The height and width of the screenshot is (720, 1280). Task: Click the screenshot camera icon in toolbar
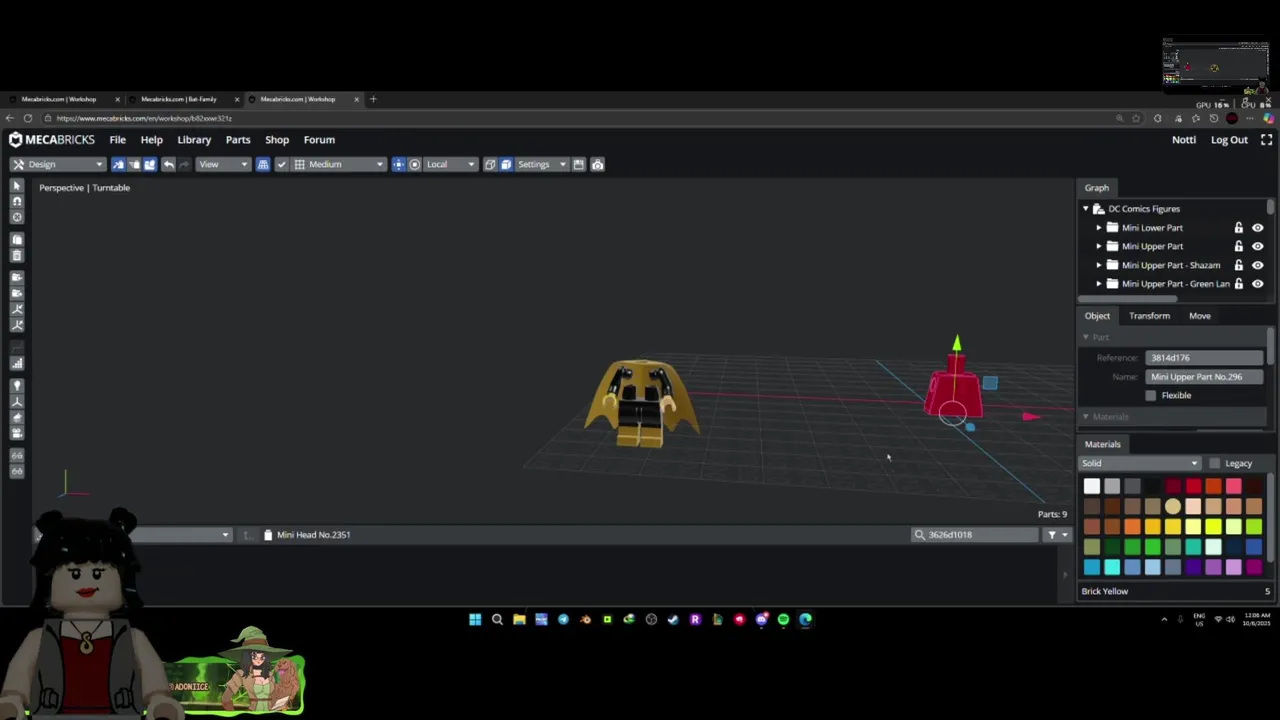click(597, 164)
